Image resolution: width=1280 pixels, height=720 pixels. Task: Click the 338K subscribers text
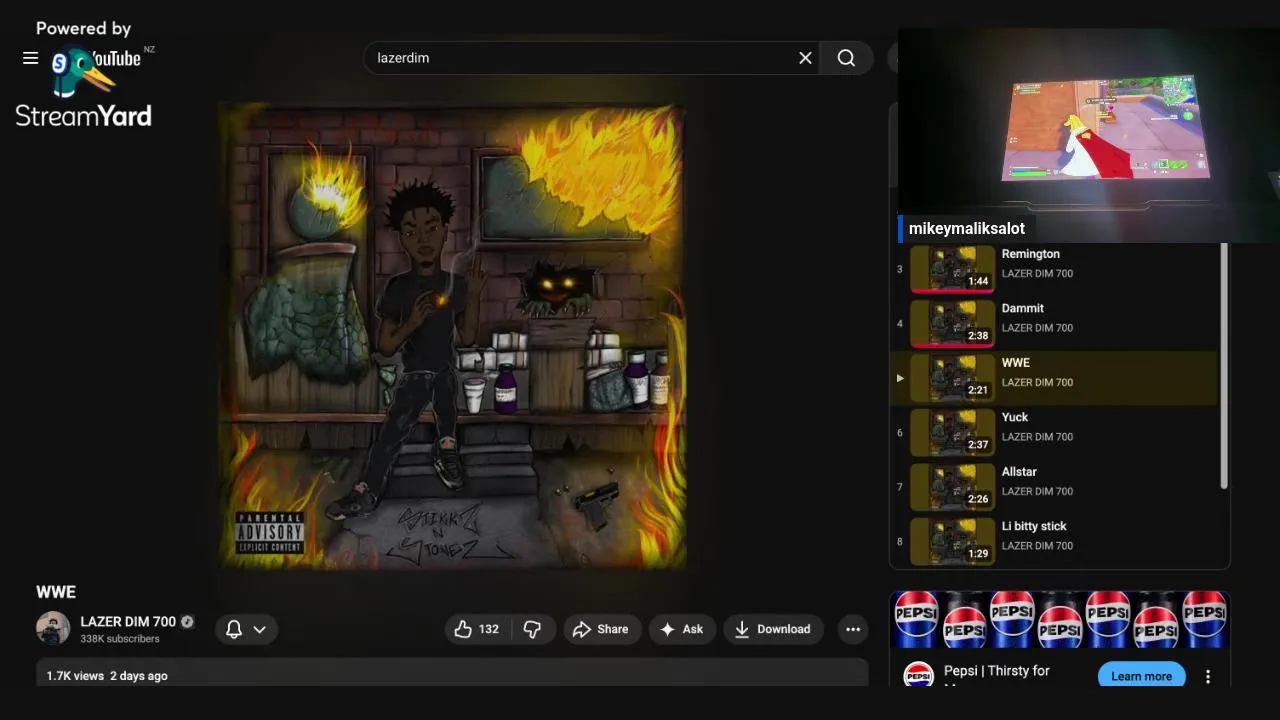[x=120, y=639]
